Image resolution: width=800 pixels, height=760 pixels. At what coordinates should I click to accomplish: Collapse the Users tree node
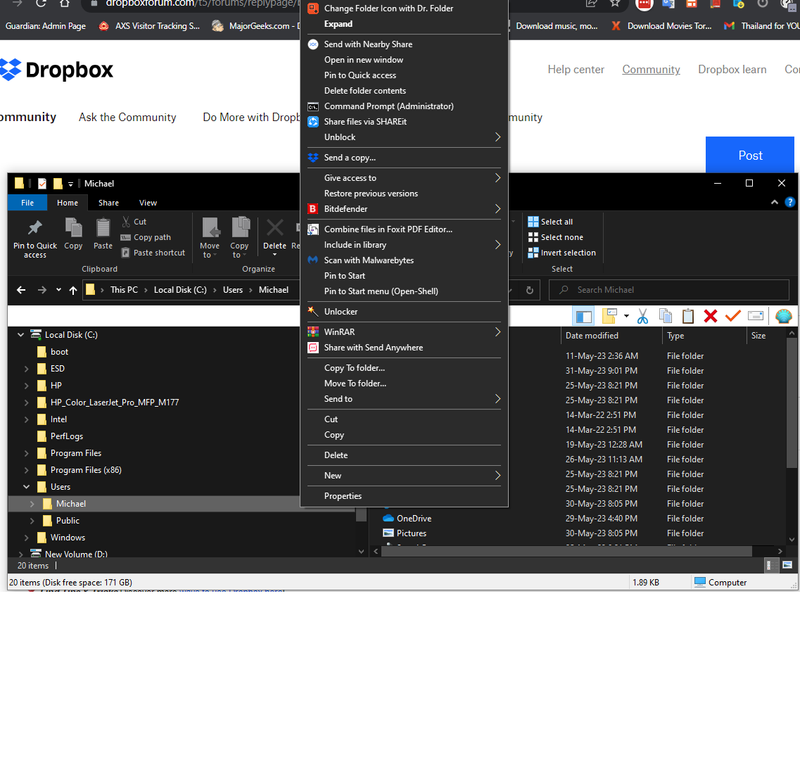coord(27,487)
